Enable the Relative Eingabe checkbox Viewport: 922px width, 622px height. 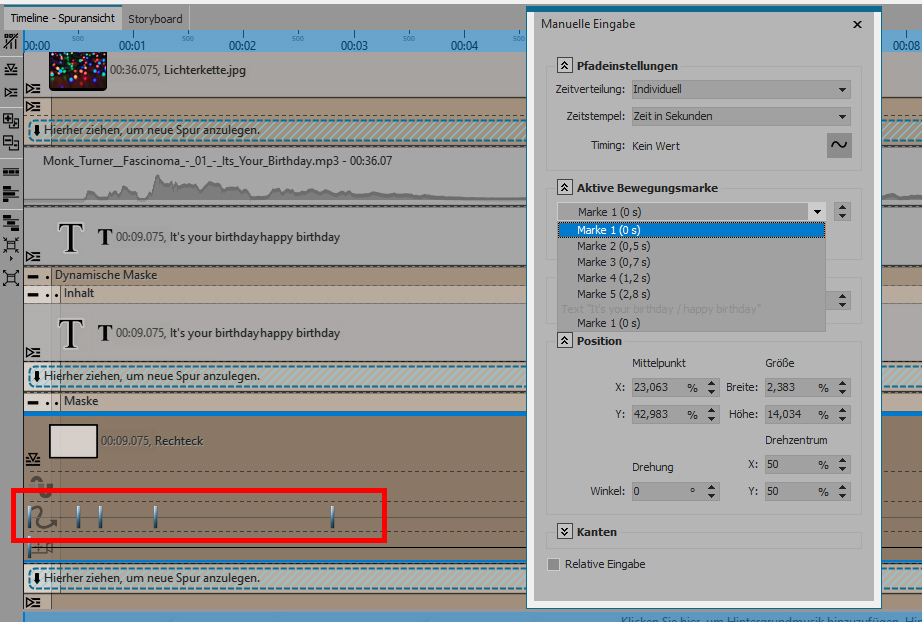click(554, 564)
